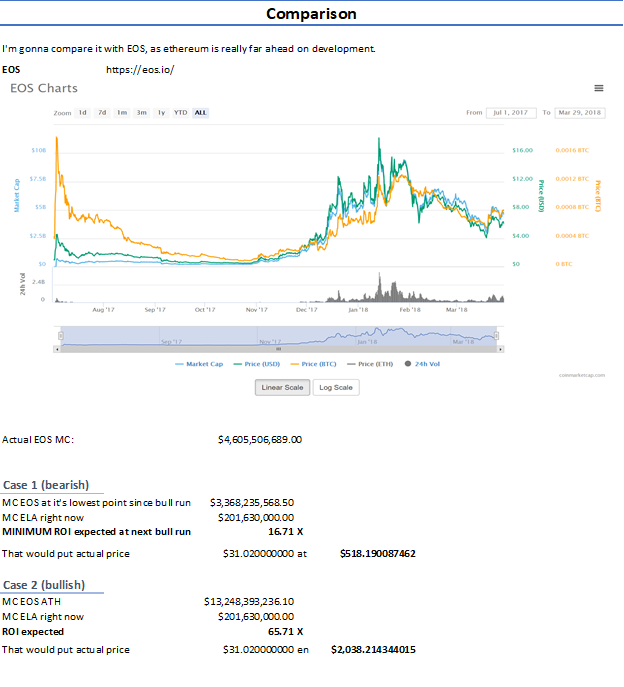Click the $10B market cap axis label
Image resolution: width=624 pixels, height=687 pixels.
click(x=39, y=150)
